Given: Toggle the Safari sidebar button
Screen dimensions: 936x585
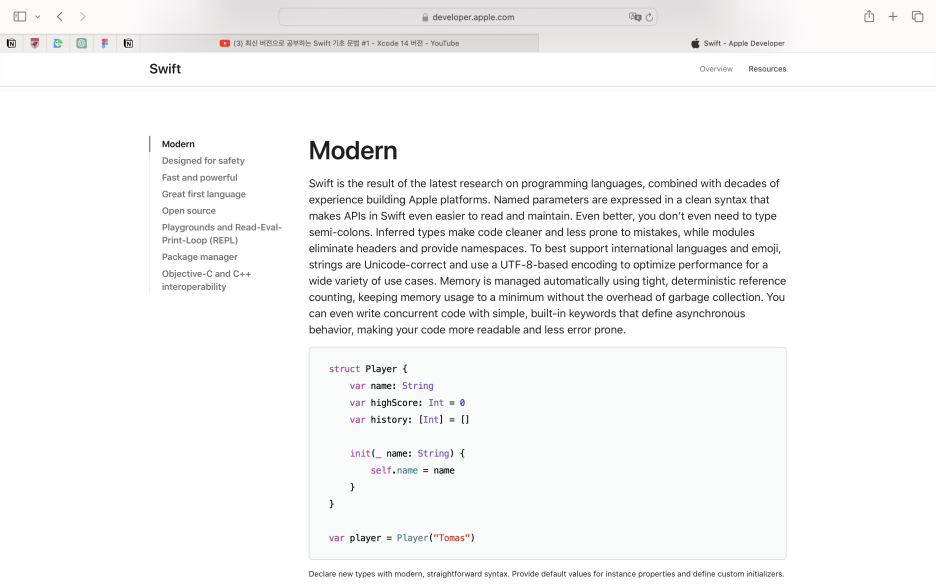Looking at the screenshot, I should 20,17.
